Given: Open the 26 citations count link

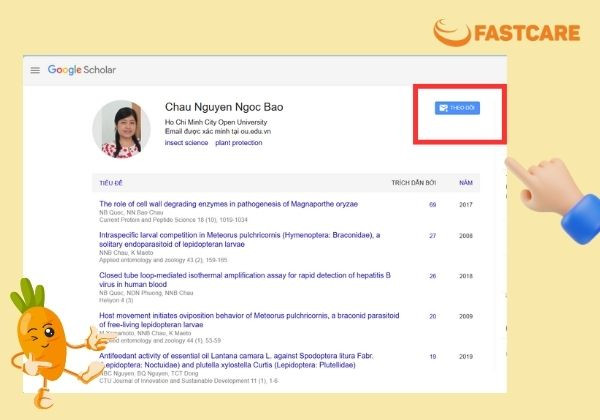Looking at the screenshot, I should pyautogui.click(x=432, y=276).
